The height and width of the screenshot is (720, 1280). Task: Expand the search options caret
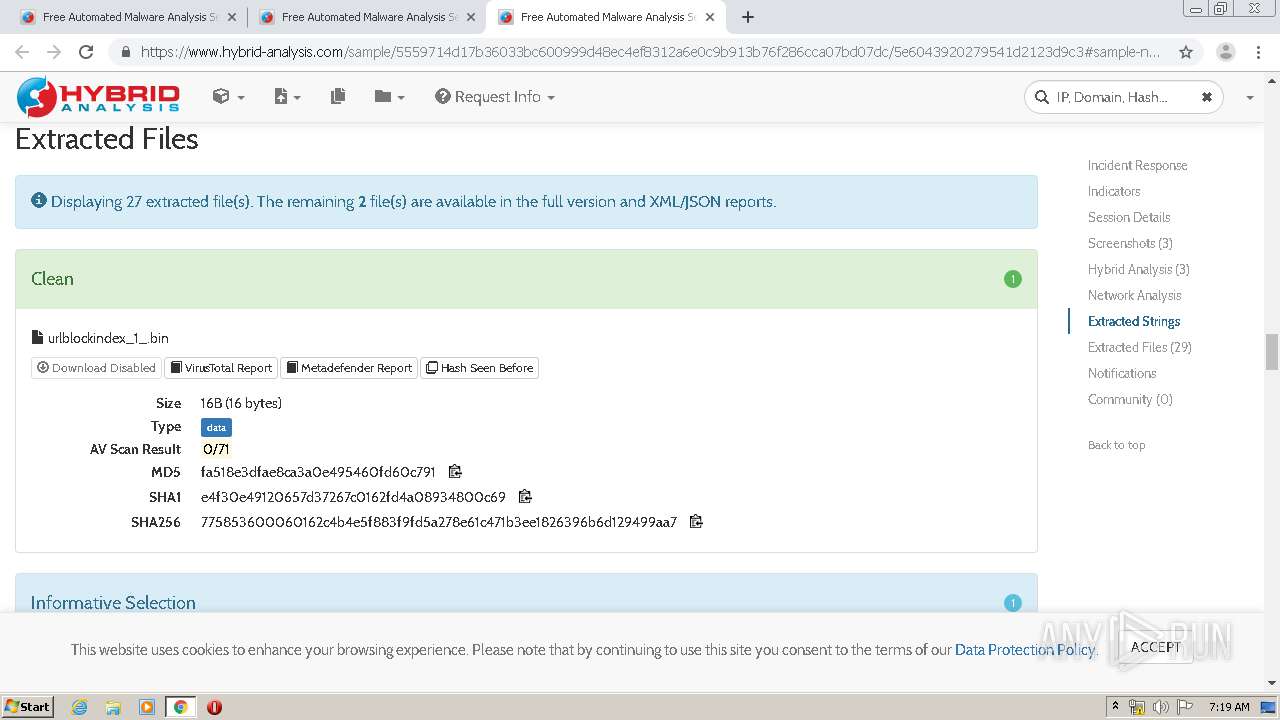tap(1249, 98)
